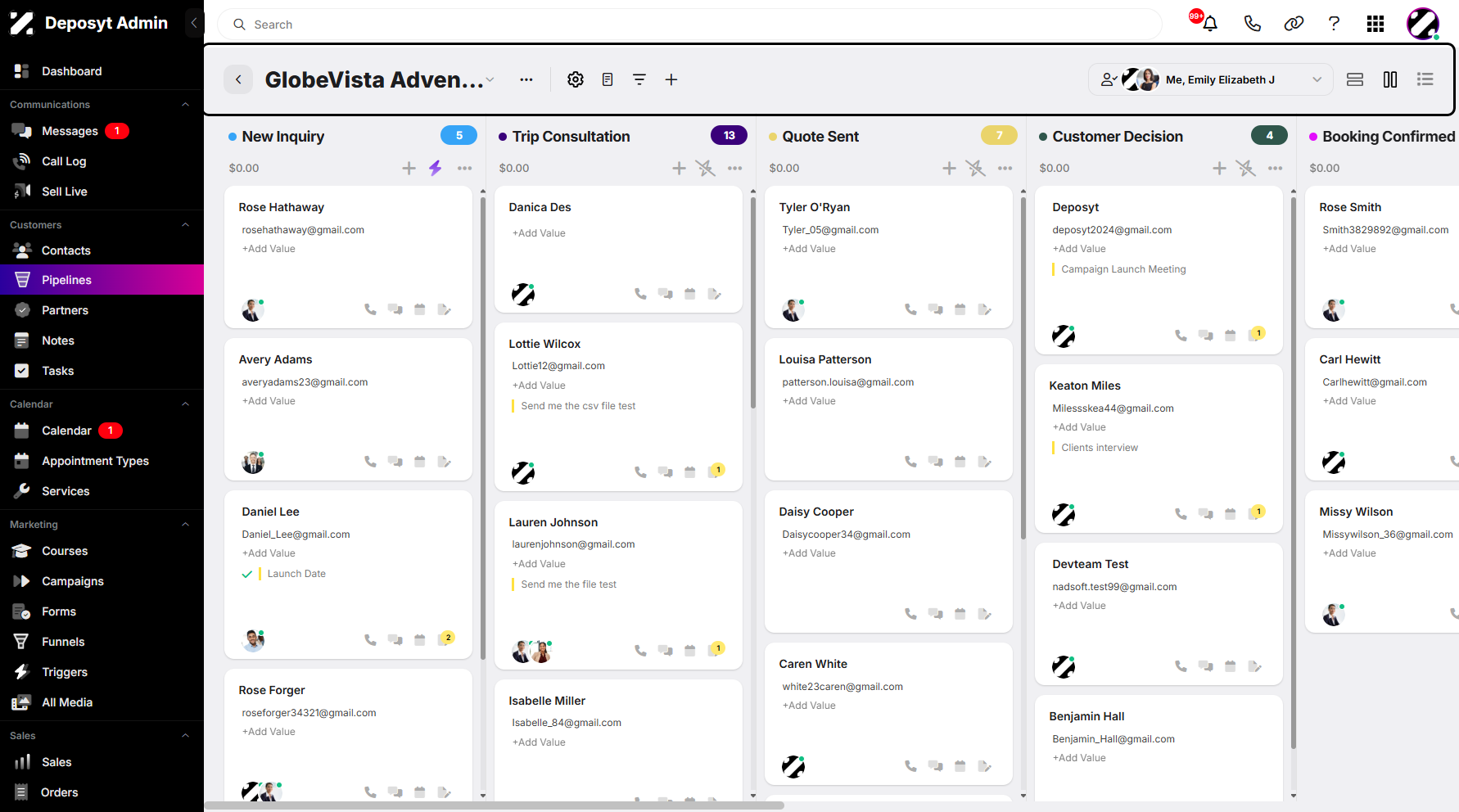Image resolution: width=1459 pixels, height=812 pixels.
Task: Add a new item with the header plus icon
Action: coord(671,79)
